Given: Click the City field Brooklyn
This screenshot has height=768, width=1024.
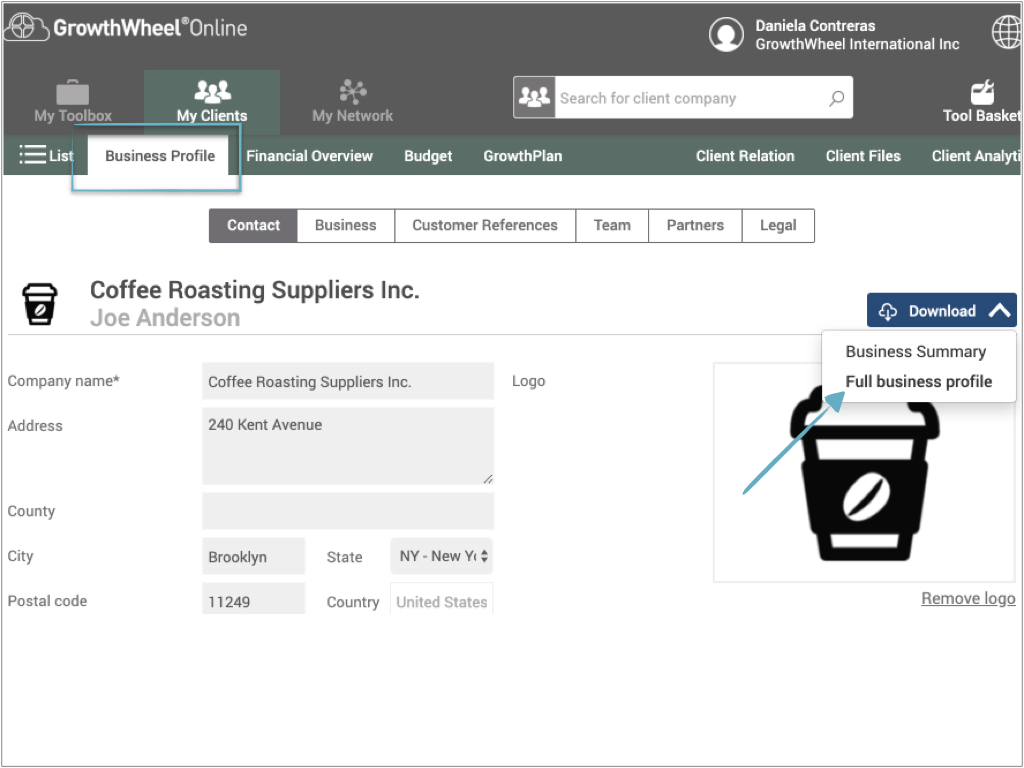Looking at the screenshot, I should [253, 556].
